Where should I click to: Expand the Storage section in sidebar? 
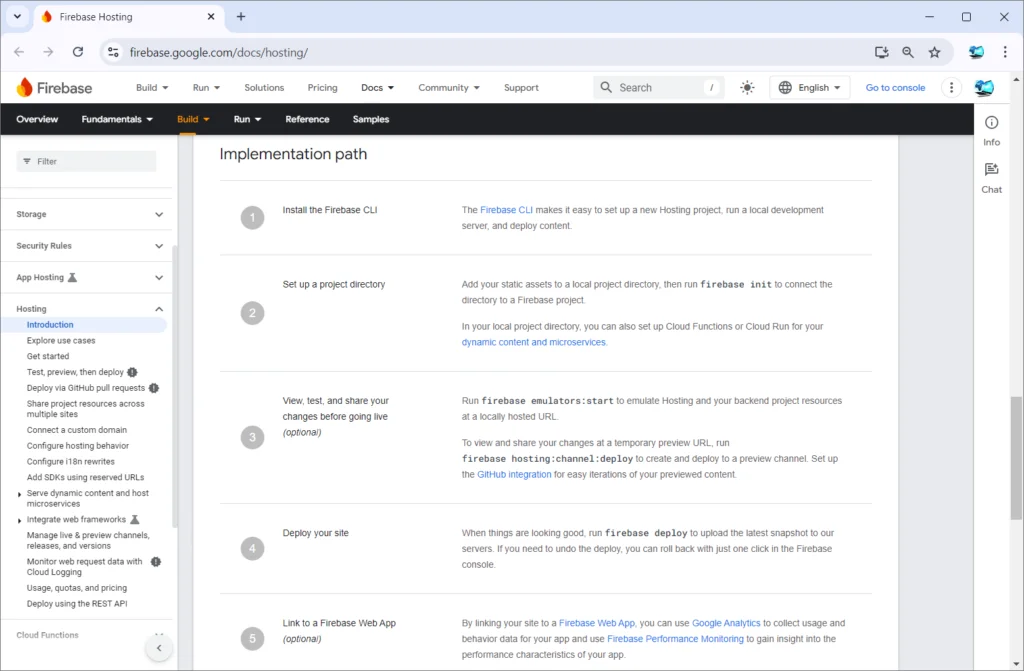click(159, 214)
